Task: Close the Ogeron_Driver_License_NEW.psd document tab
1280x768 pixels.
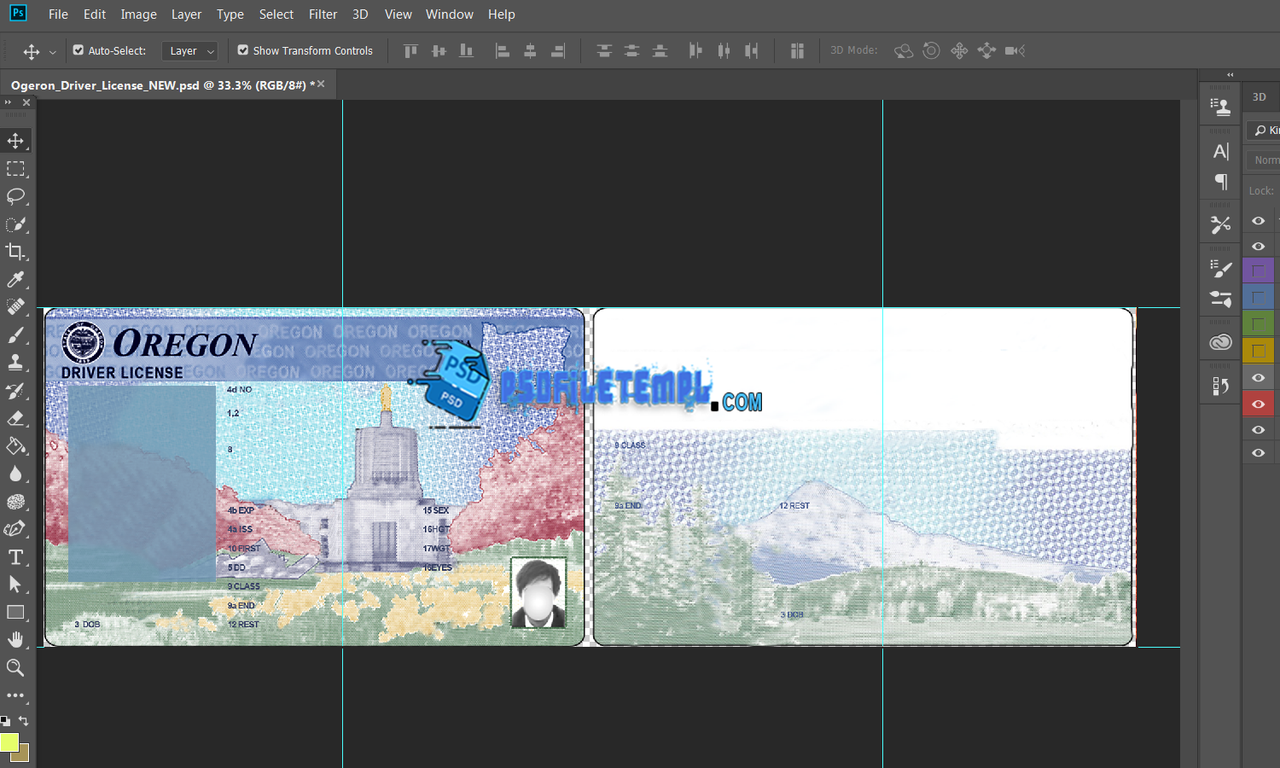Action: coord(322,84)
